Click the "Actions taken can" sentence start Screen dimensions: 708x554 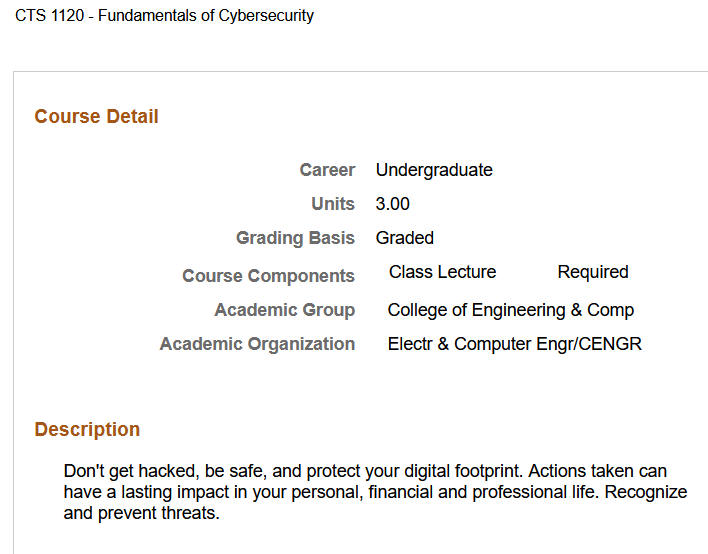pos(599,471)
